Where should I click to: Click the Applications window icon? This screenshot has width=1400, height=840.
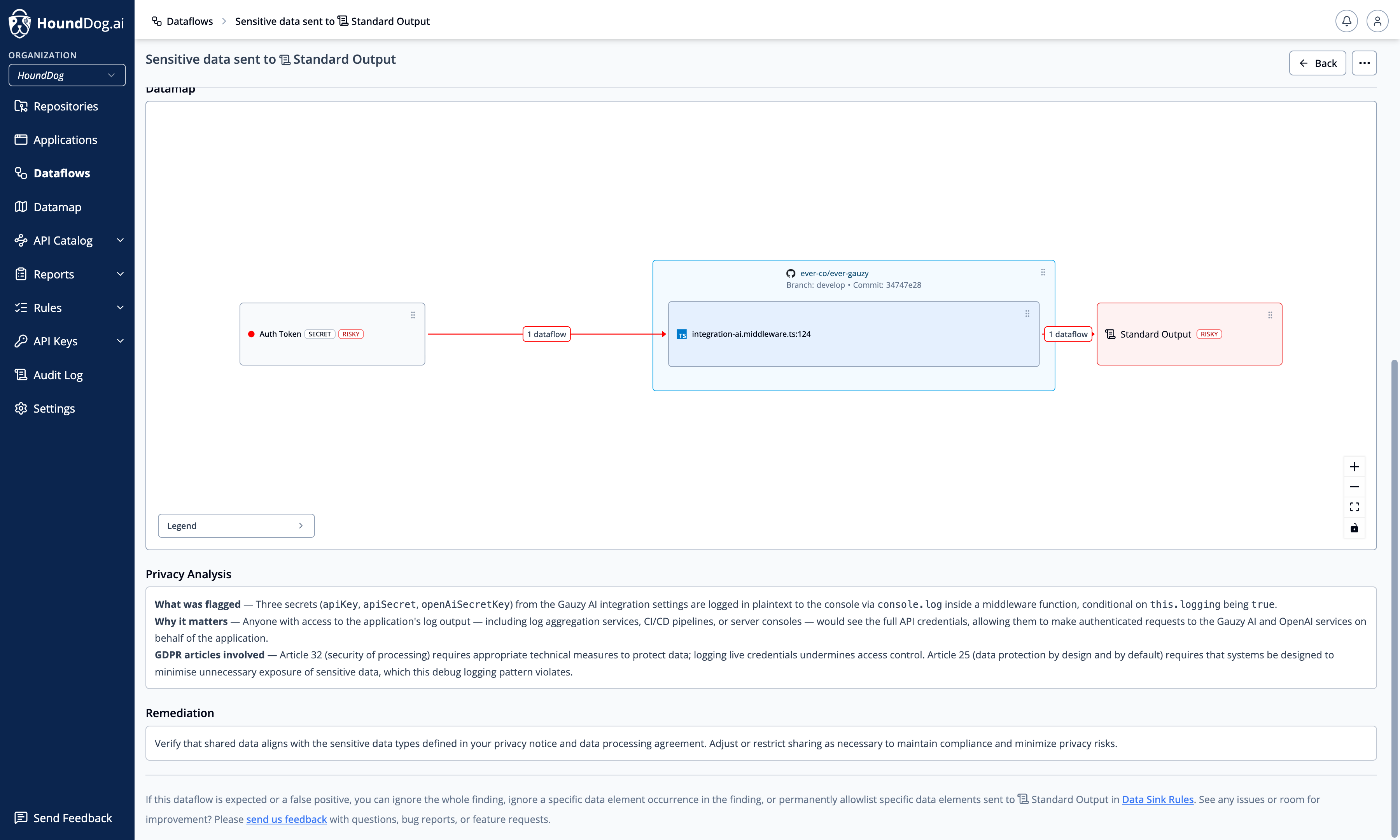[21, 139]
